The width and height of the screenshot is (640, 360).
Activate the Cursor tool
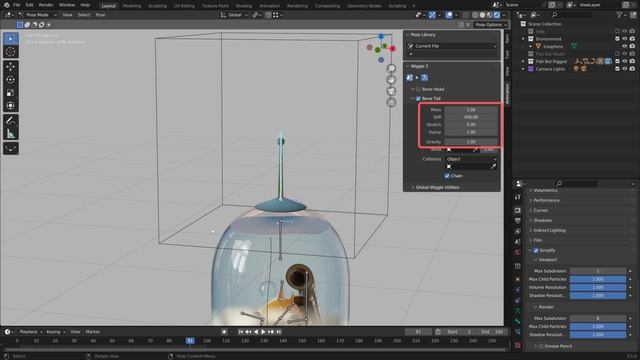(11, 52)
